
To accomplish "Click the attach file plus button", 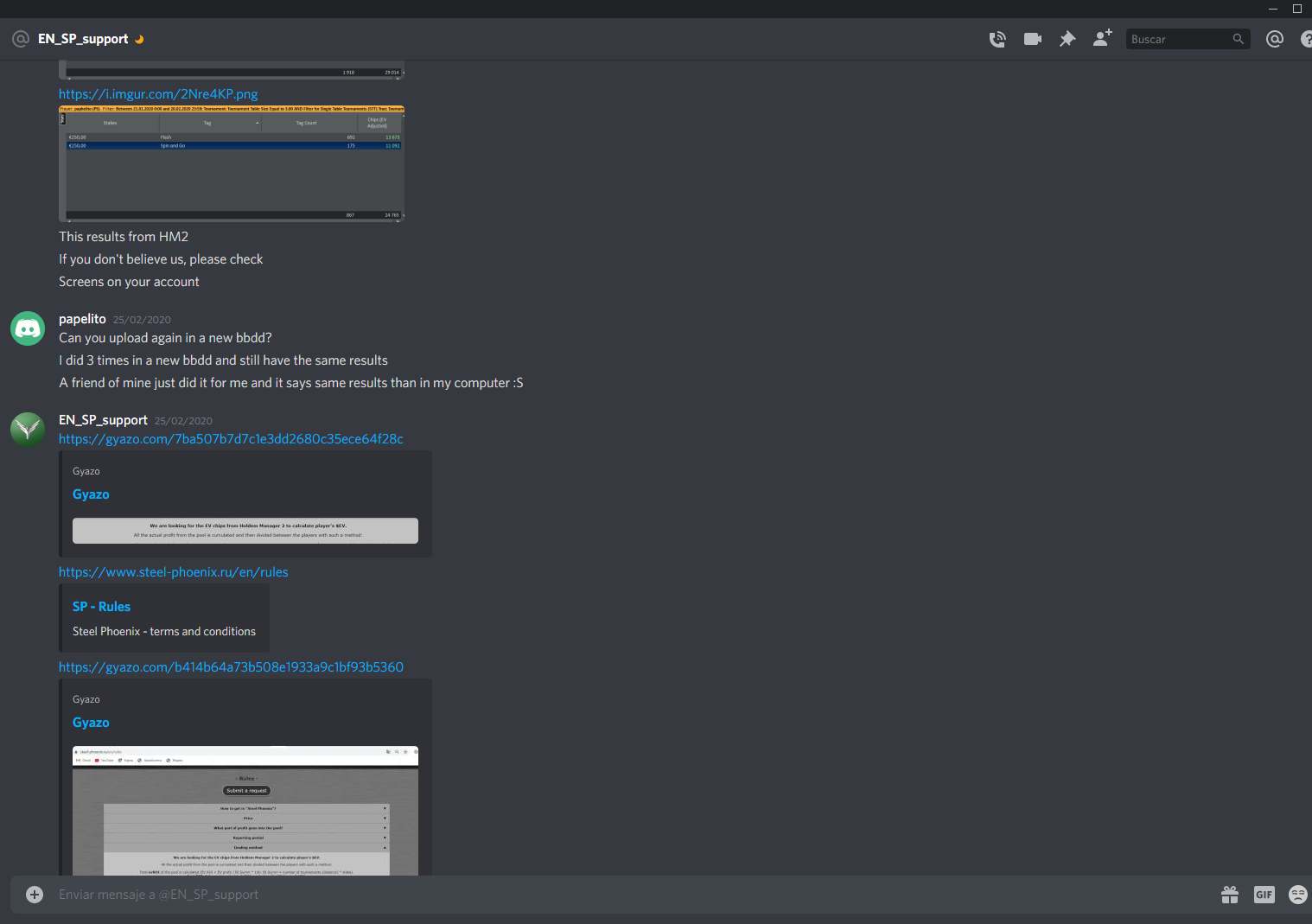I will [35, 895].
